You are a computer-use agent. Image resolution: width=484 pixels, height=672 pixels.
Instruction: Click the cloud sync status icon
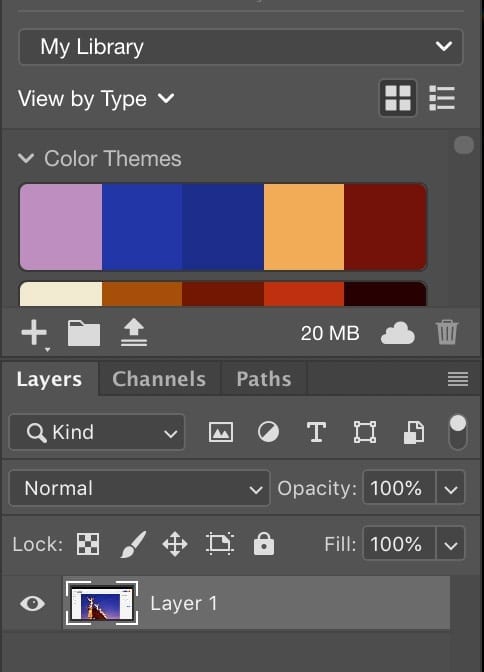[x=398, y=333]
